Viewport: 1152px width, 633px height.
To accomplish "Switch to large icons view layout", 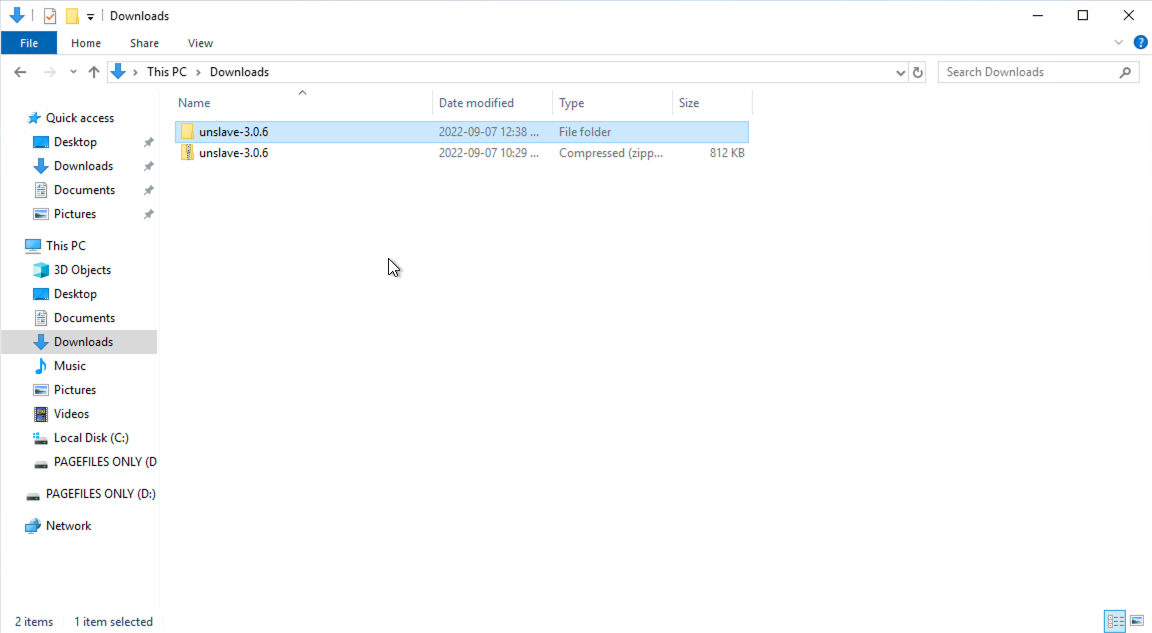I will (x=1137, y=621).
